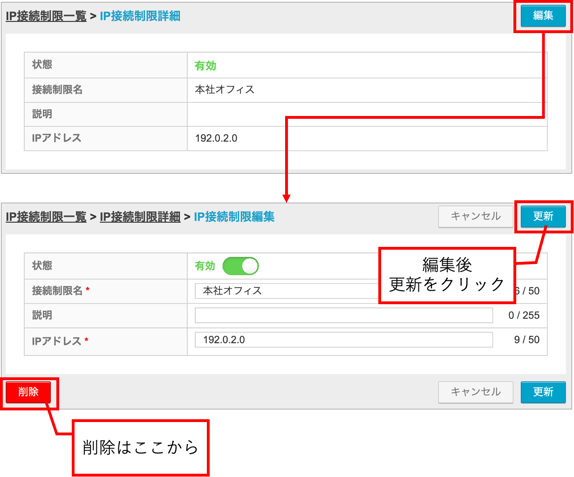Click the 本社オフィス value in detail table
Screen dimensions: 574x477
point(224,90)
